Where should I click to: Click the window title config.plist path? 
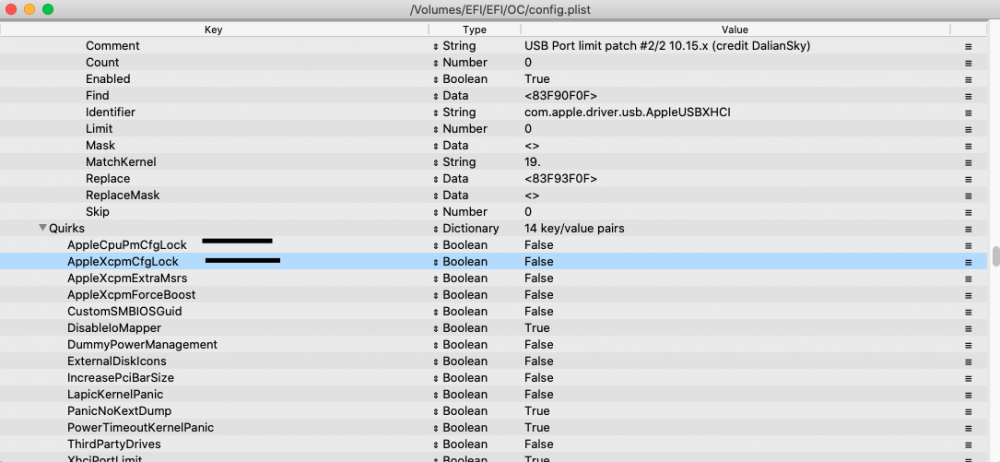(x=501, y=10)
